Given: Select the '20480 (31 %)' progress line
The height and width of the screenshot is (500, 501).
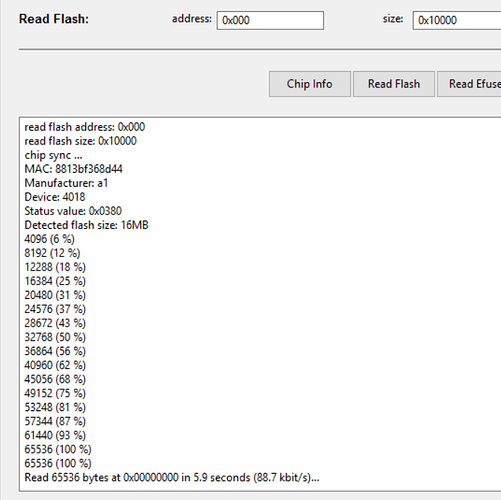Looking at the screenshot, I should click(55, 295).
